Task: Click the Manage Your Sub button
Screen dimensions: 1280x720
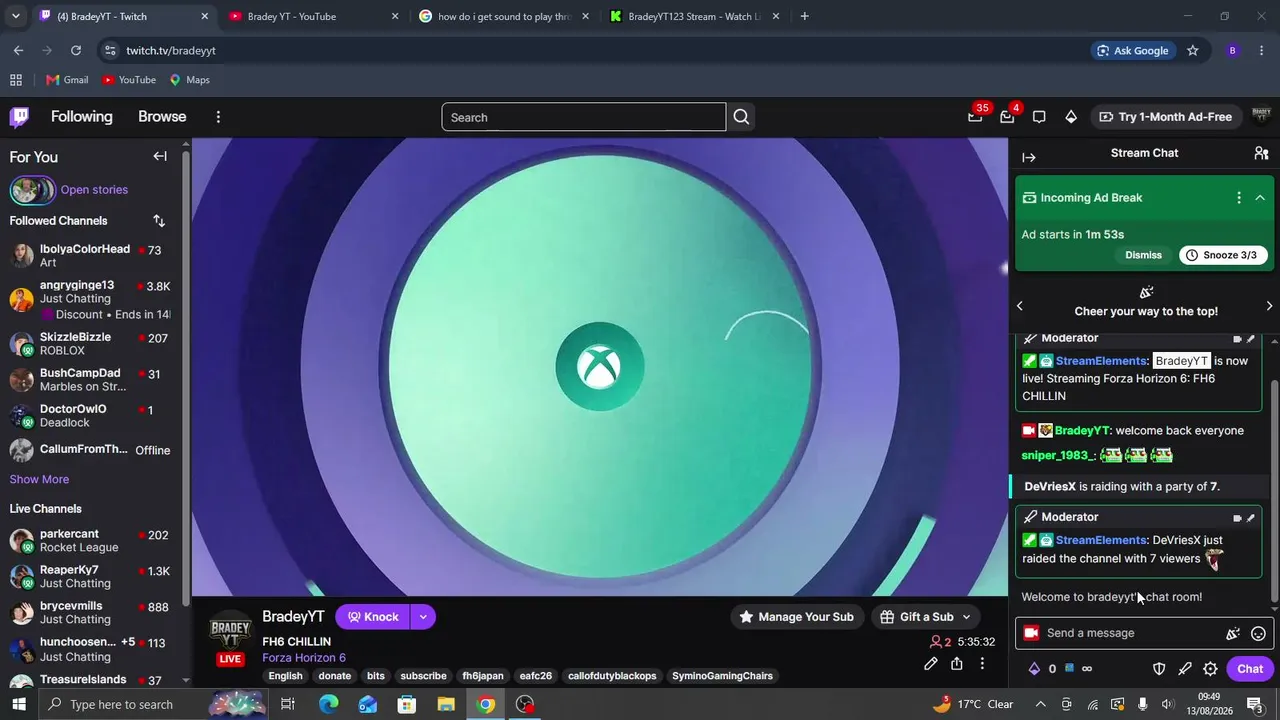Action: (796, 617)
